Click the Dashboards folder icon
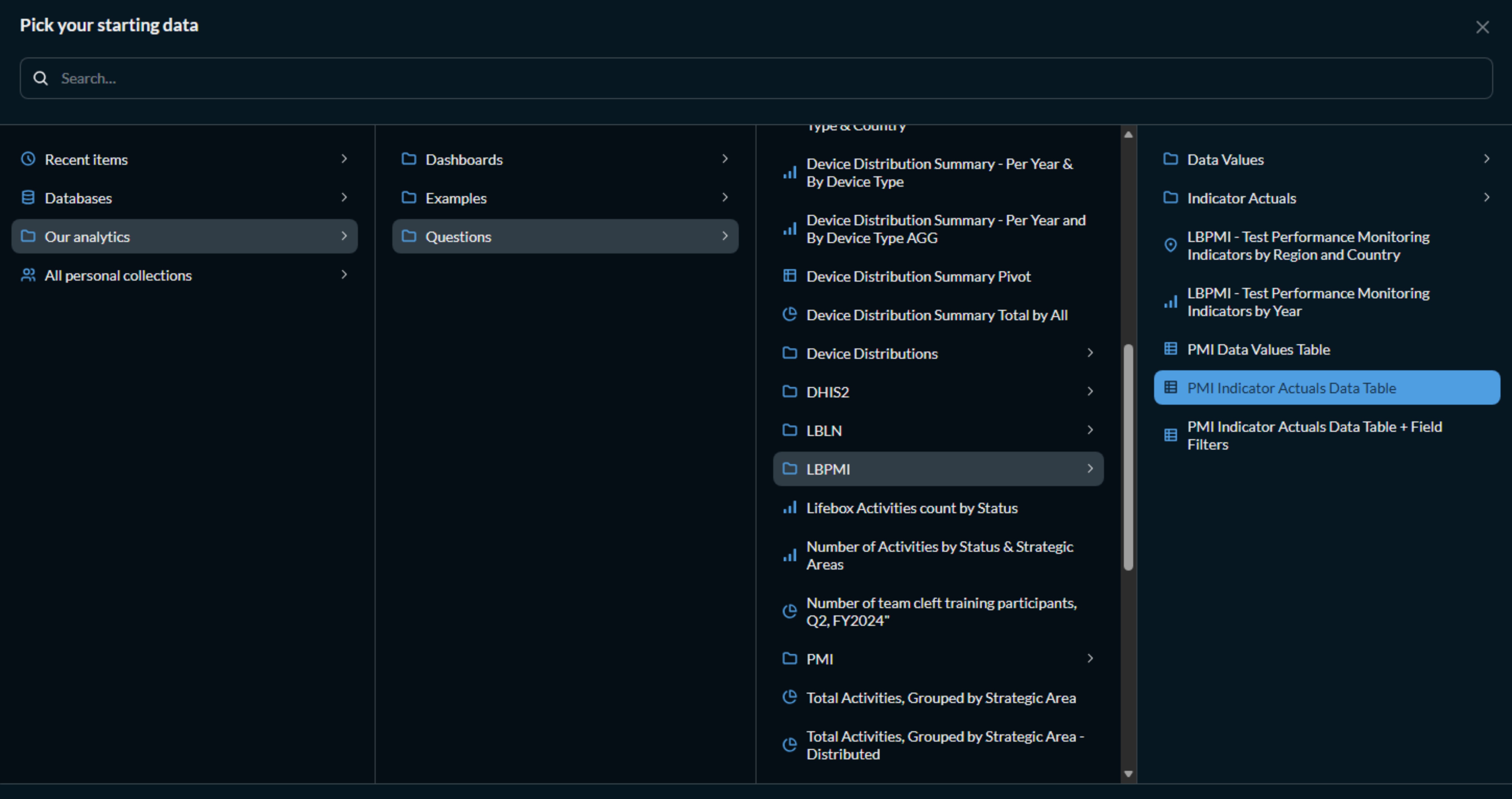 pyautogui.click(x=409, y=159)
